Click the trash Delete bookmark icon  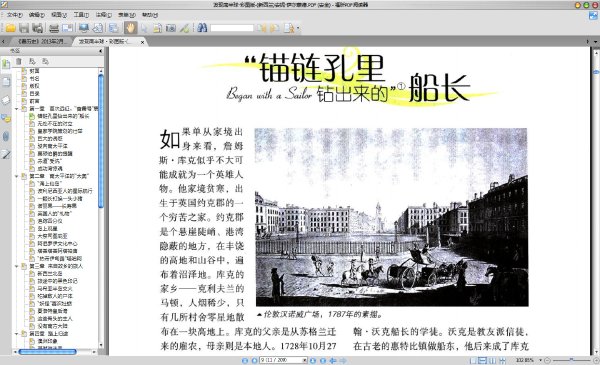(19, 61)
